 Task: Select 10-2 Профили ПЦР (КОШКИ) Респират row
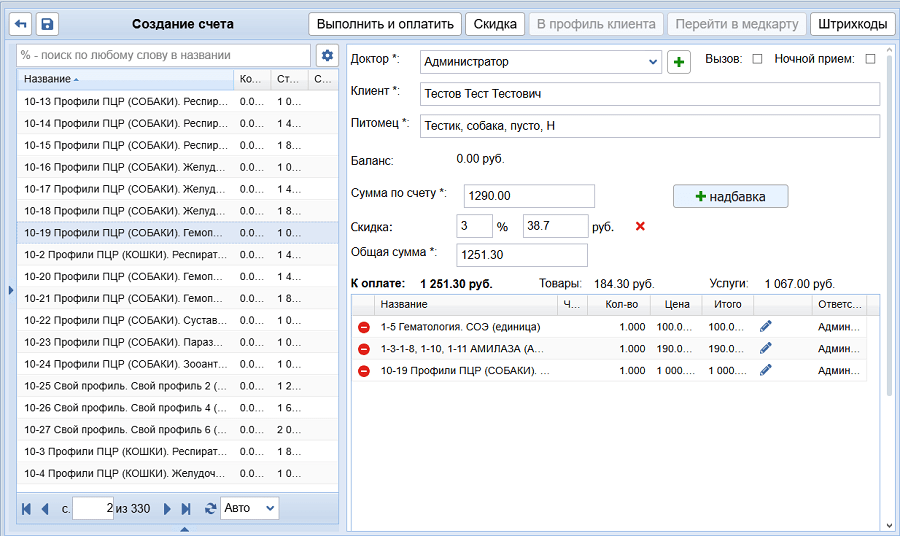(125, 255)
